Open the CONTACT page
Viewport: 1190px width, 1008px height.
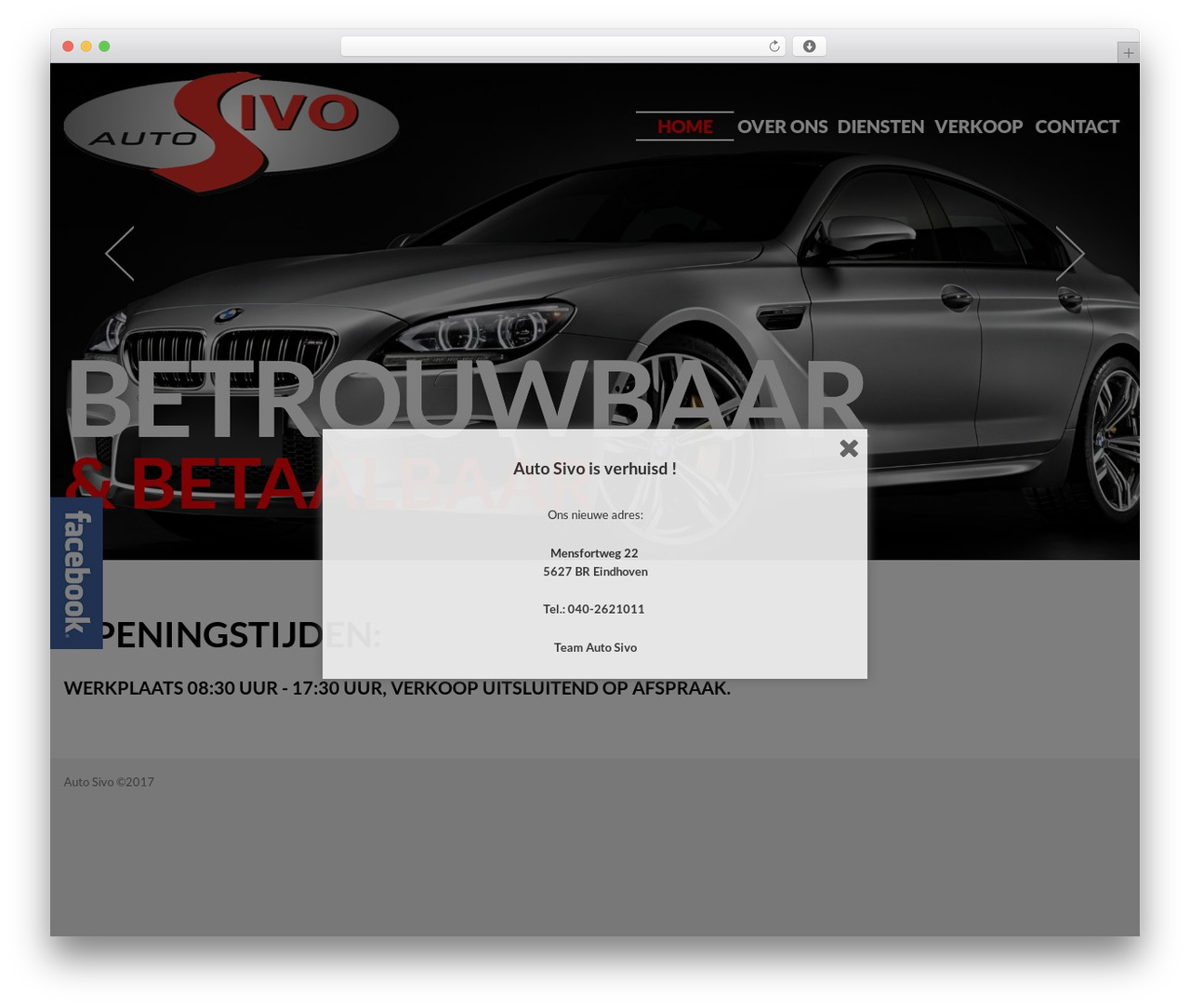coord(1077,126)
